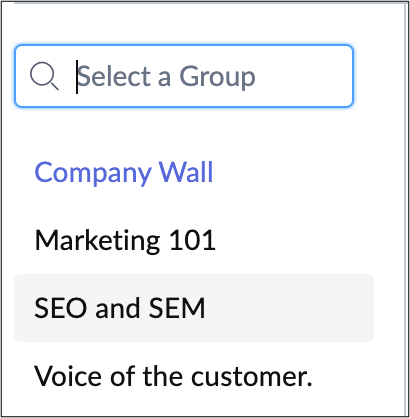
Task: Click the Select a Group placeholder text
Action: pyautogui.click(x=166, y=77)
